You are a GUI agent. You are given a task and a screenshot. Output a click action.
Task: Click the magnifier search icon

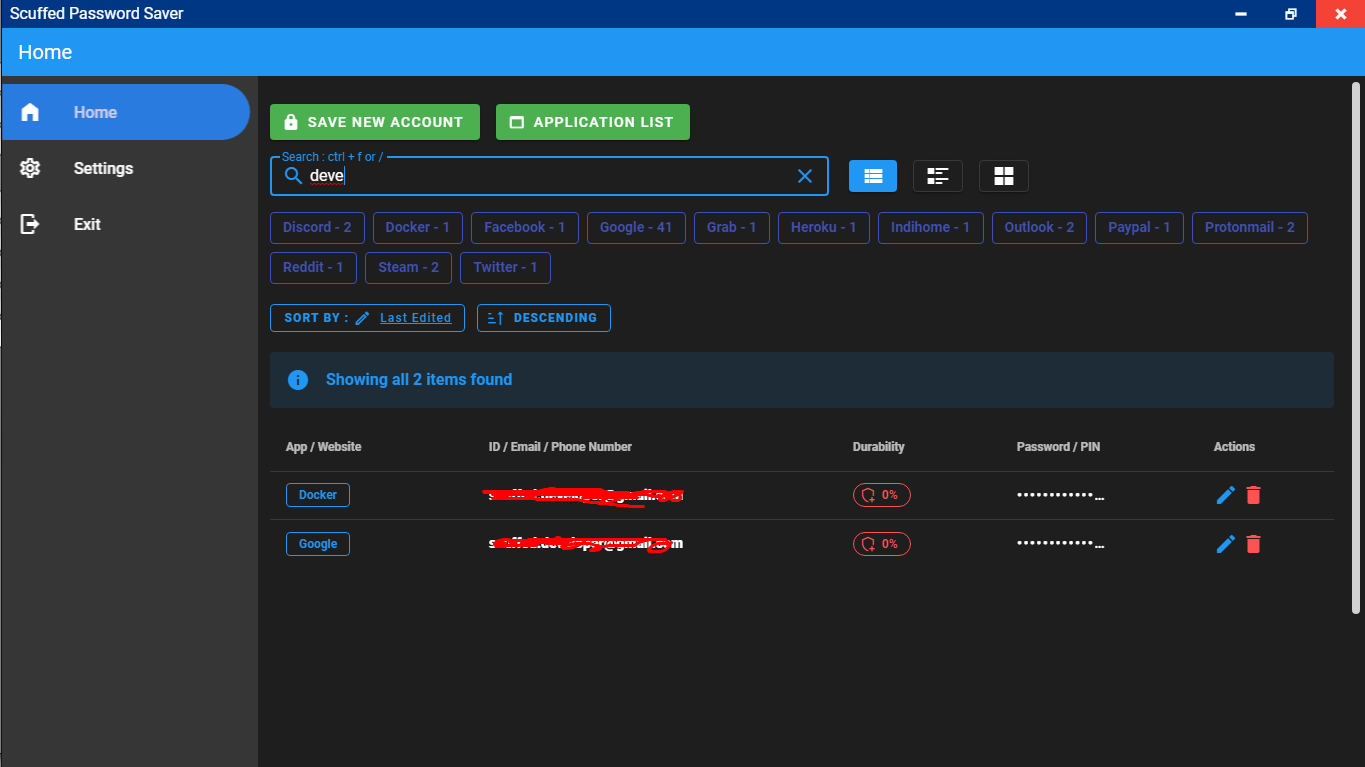pos(293,176)
